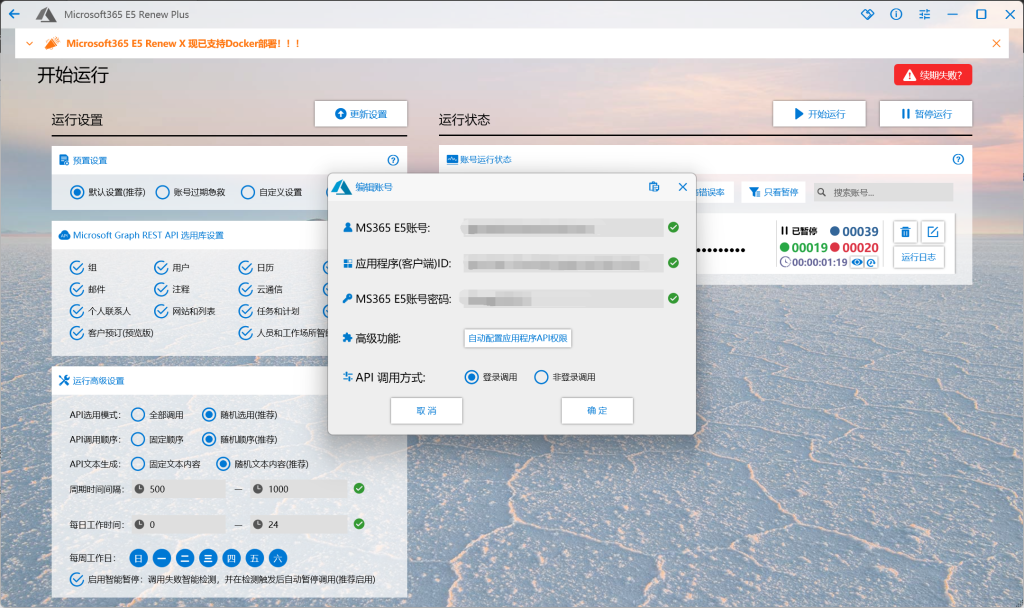Open the settings sliders icon in title bar
This screenshot has height=608, width=1024.
point(925,14)
